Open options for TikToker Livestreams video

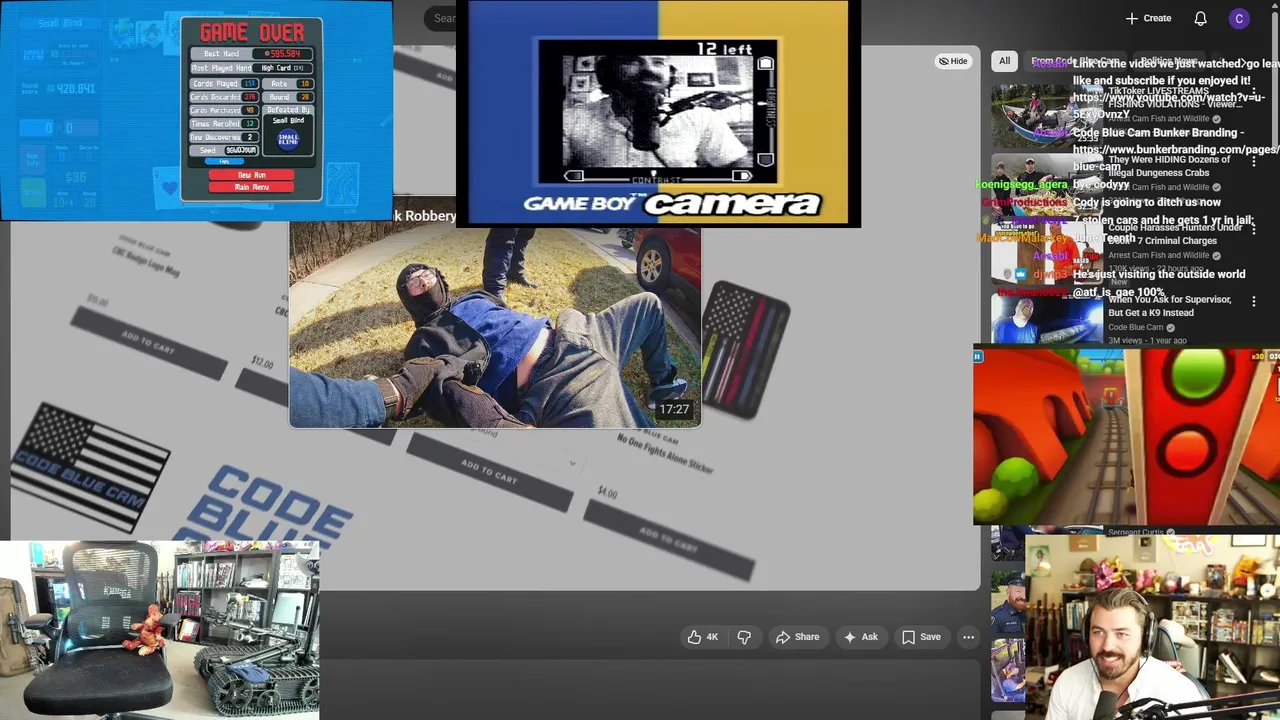pos(1254,93)
